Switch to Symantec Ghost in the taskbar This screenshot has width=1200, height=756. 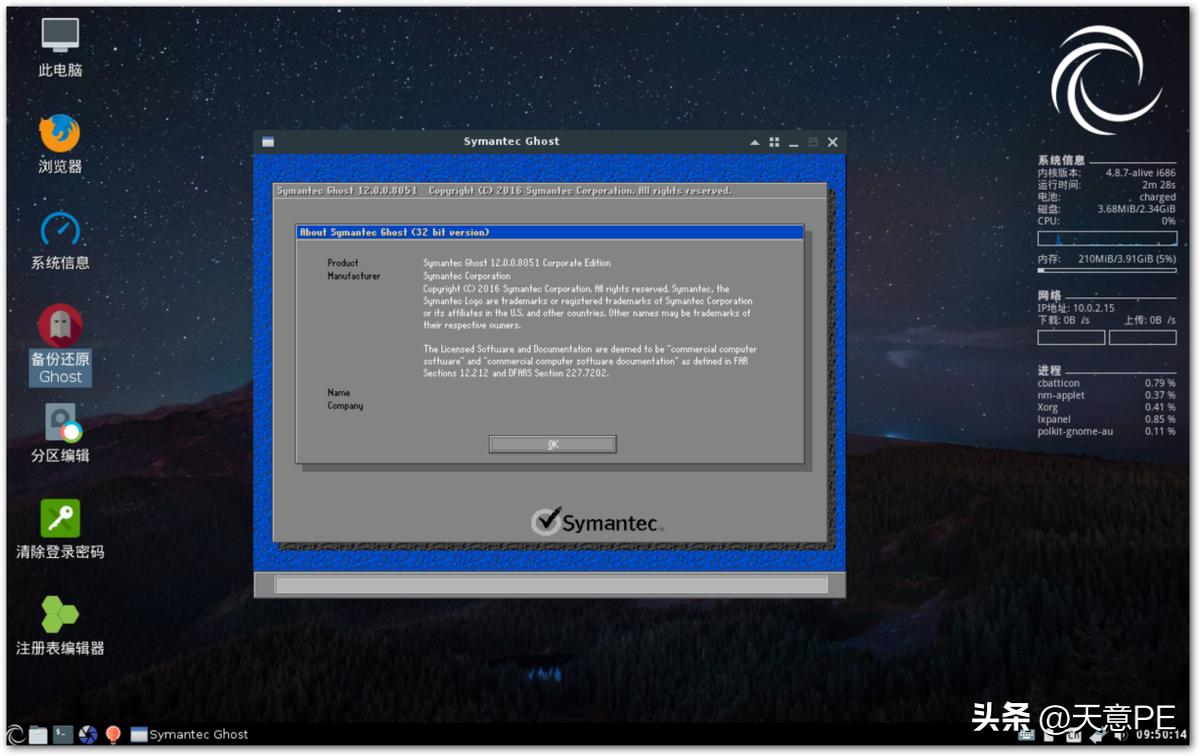(190, 734)
